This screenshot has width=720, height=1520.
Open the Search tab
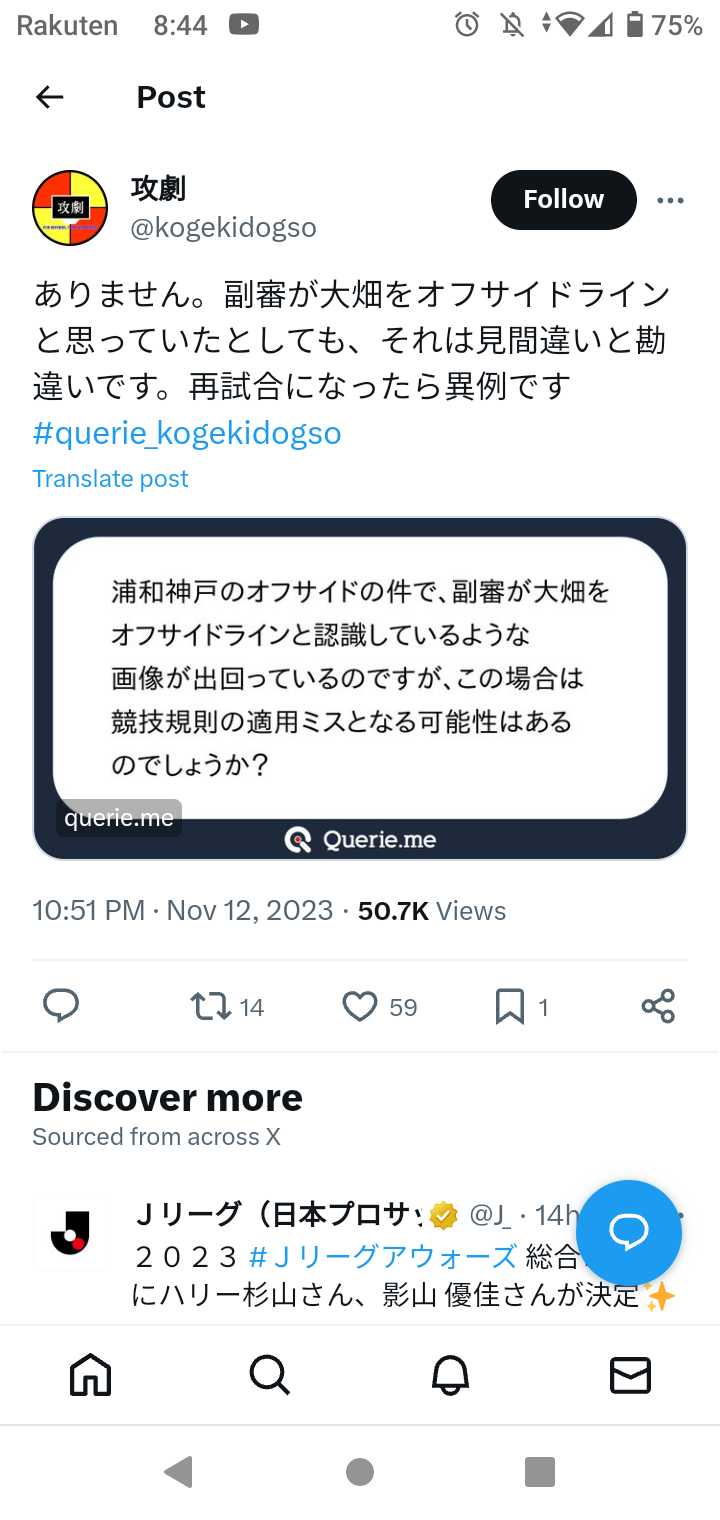[x=270, y=1376]
